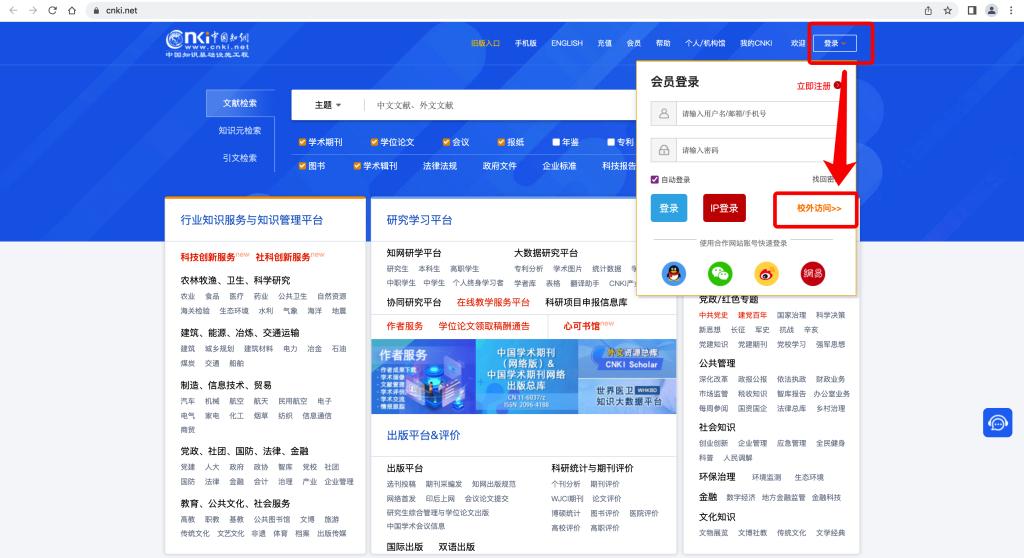Screen dimensions: 1024x558
Task: Open the browser three-dot menu
Action: tap(1011, 10)
